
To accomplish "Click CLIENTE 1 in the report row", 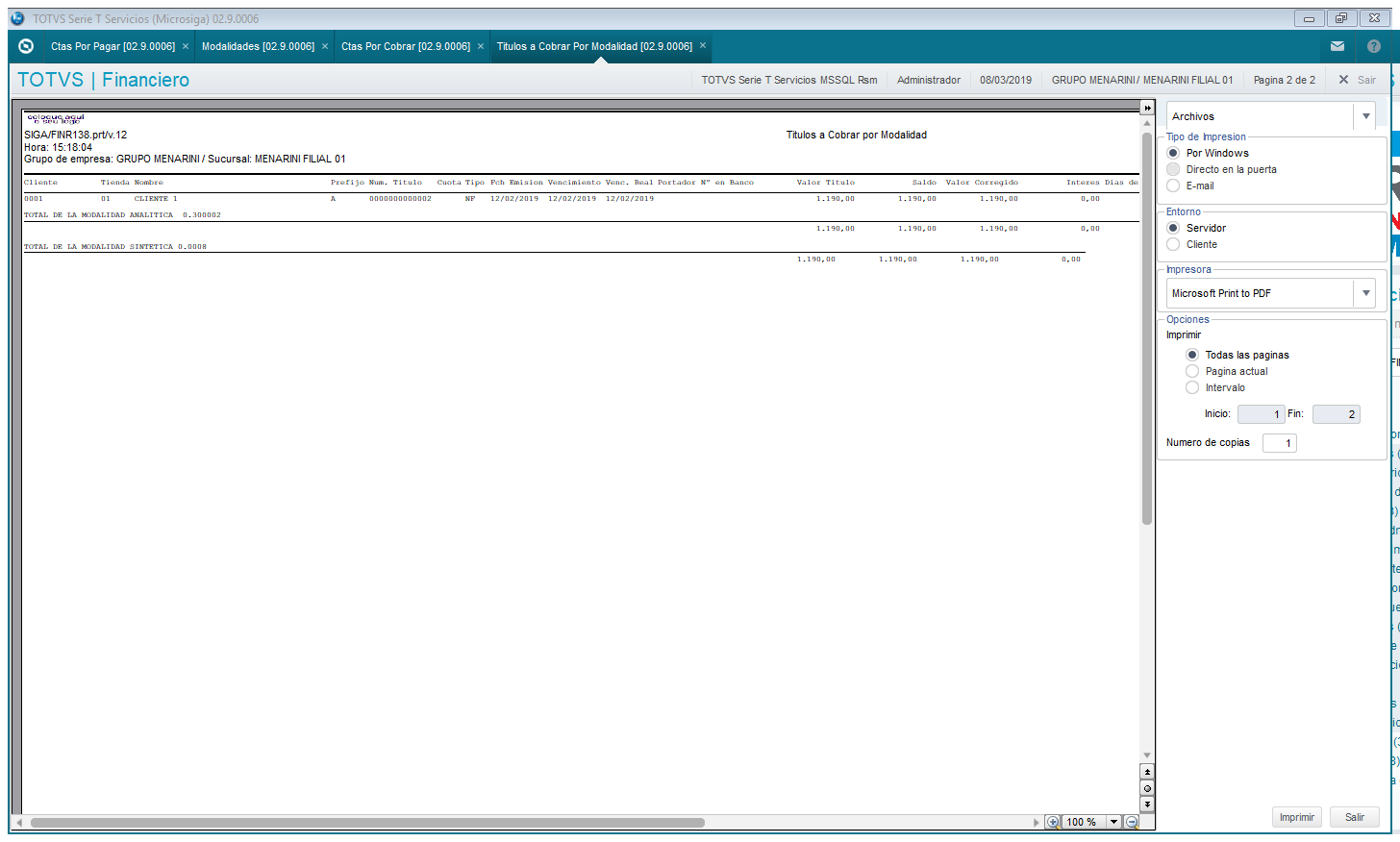I will tap(156, 199).
